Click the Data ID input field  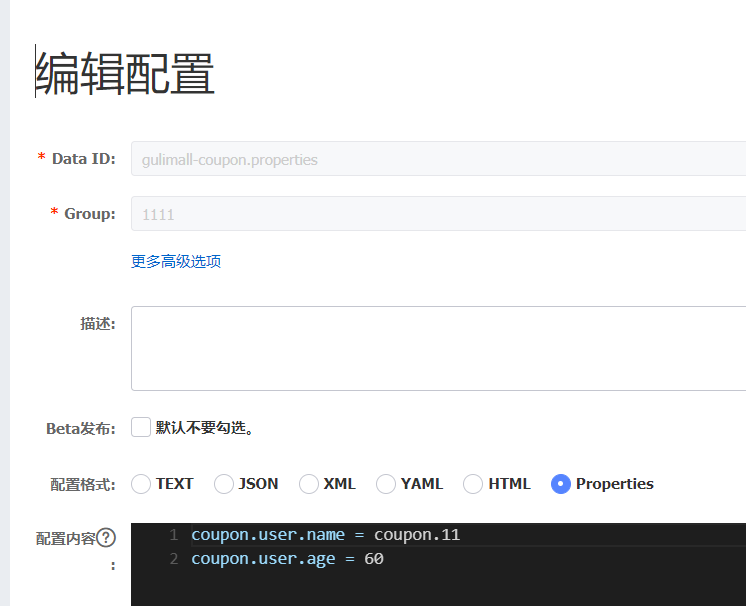[x=439, y=158]
